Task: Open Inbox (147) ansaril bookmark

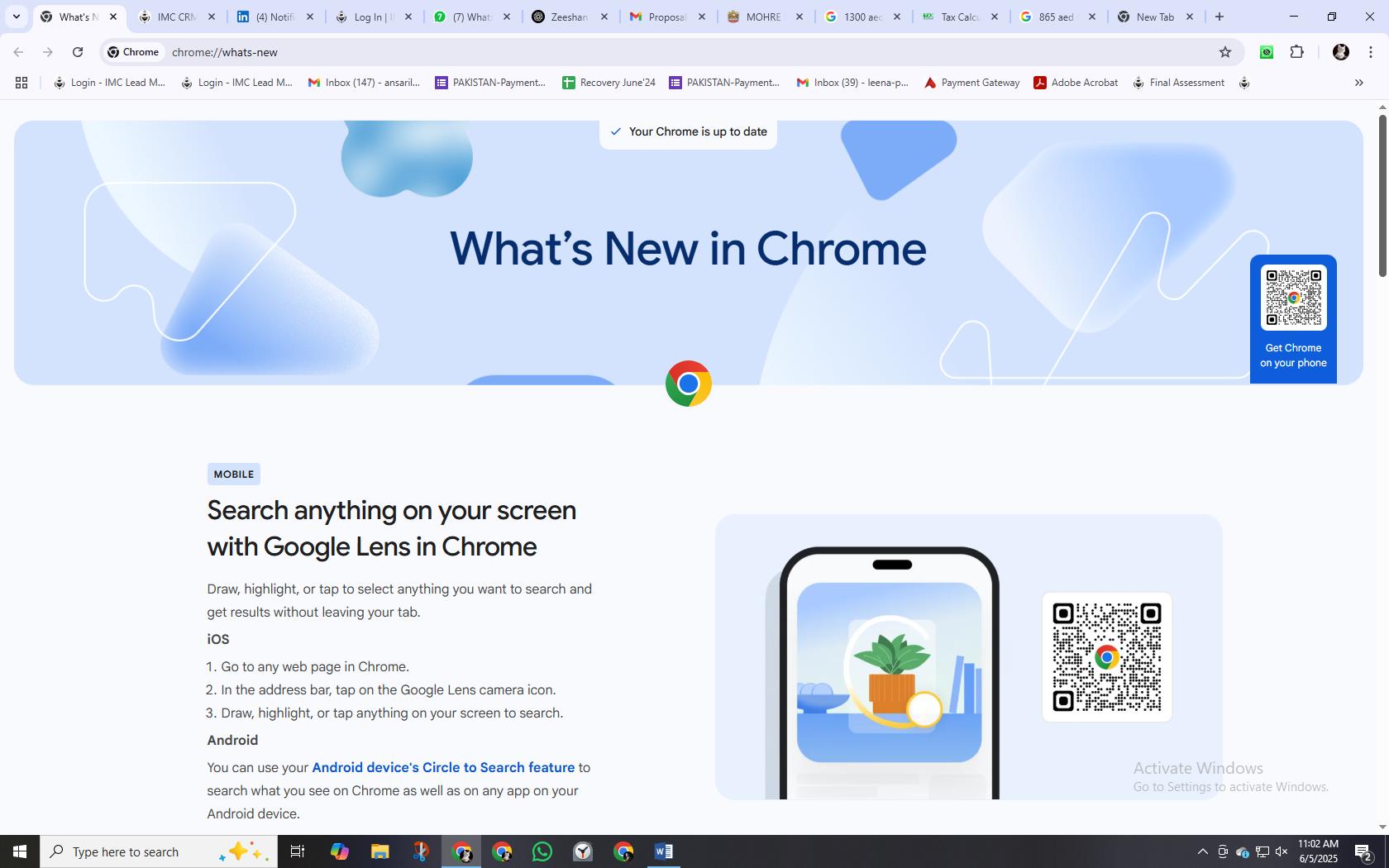Action: pos(364,83)
